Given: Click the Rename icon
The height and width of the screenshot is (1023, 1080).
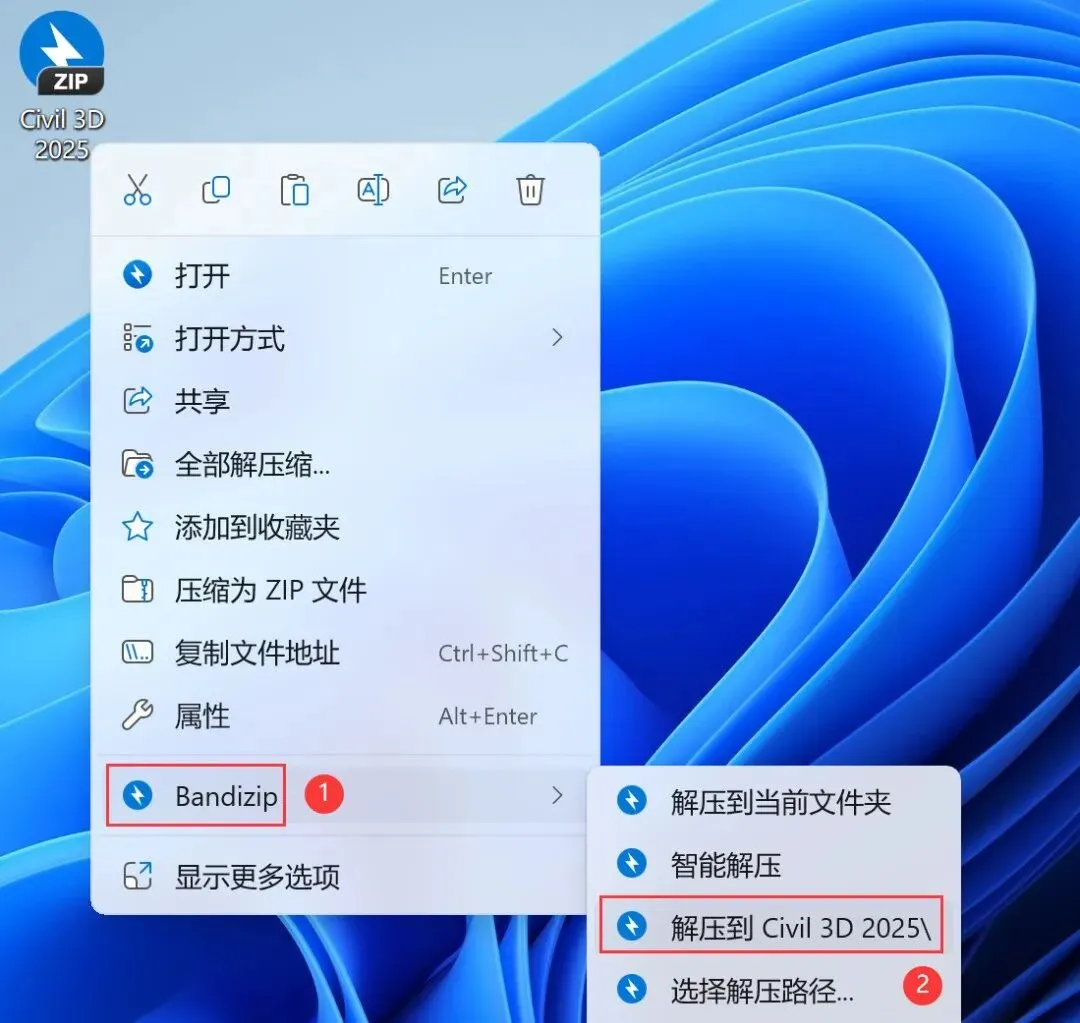Looking at the screenshot, I should tap(373, 190).
